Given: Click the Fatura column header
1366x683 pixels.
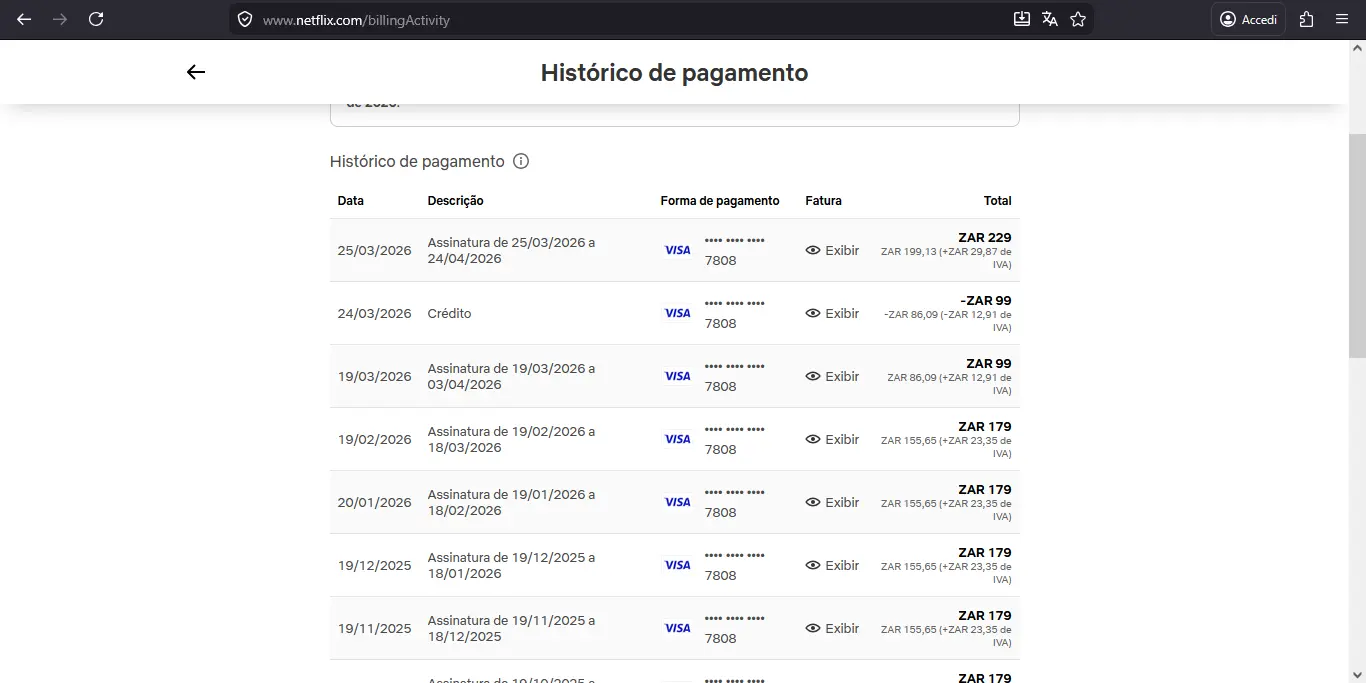Looking at the screenshot, I should click(x=824, y=201).
